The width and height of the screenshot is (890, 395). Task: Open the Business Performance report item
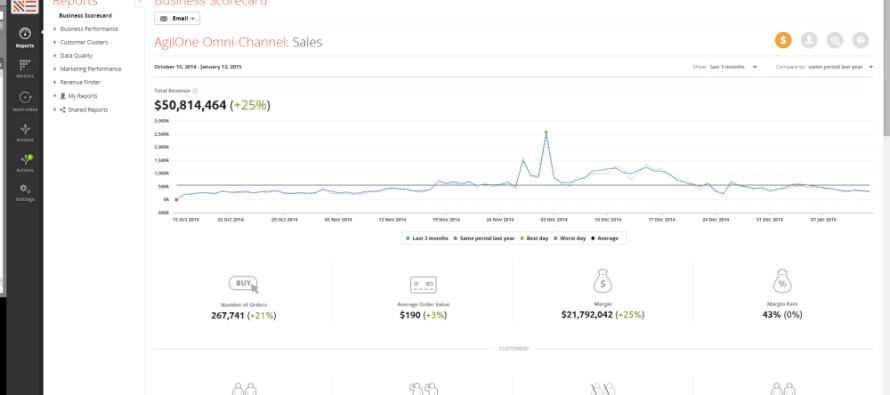89,28
